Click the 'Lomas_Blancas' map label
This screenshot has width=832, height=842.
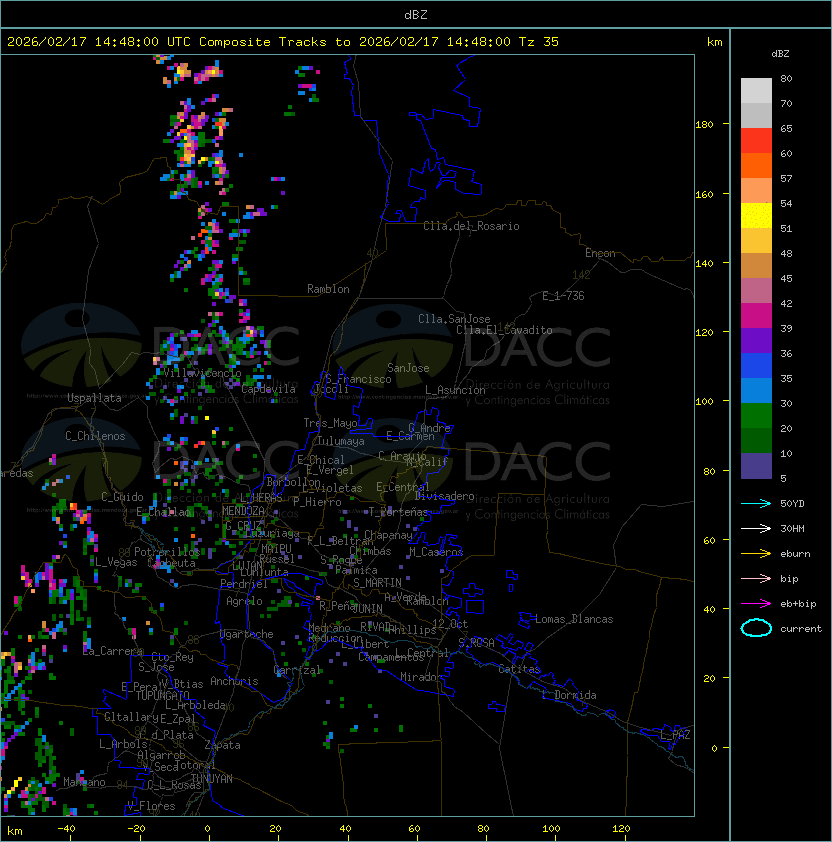(574, 619)
